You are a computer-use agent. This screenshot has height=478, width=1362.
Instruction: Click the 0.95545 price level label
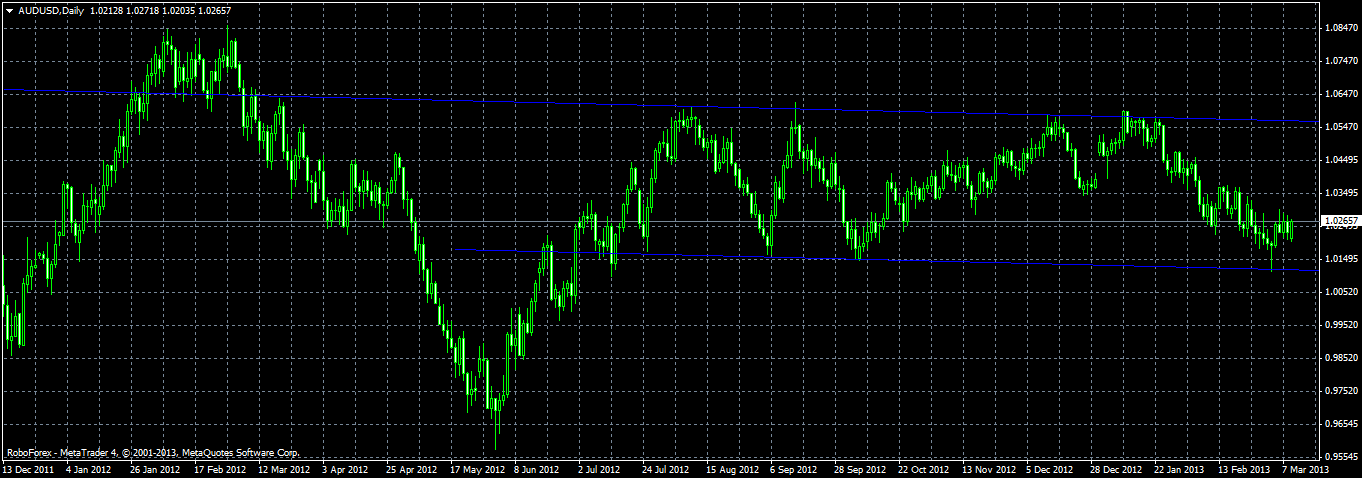[1340, 457]
